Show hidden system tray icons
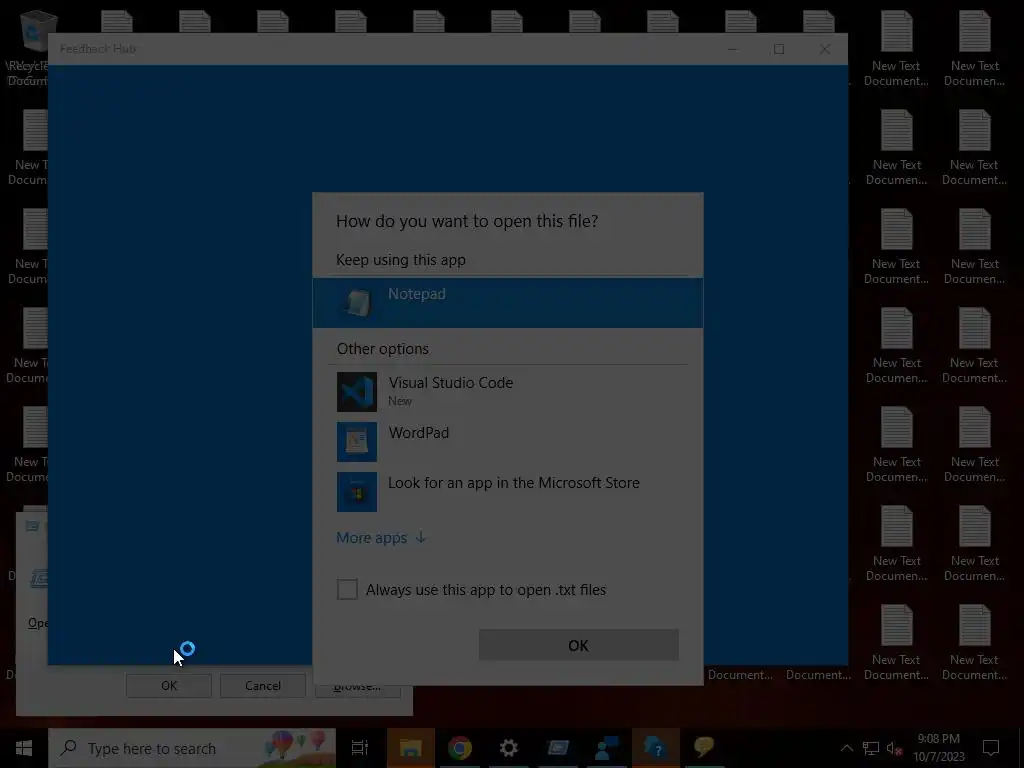The image size is (1024, 768). click(846, 748)
